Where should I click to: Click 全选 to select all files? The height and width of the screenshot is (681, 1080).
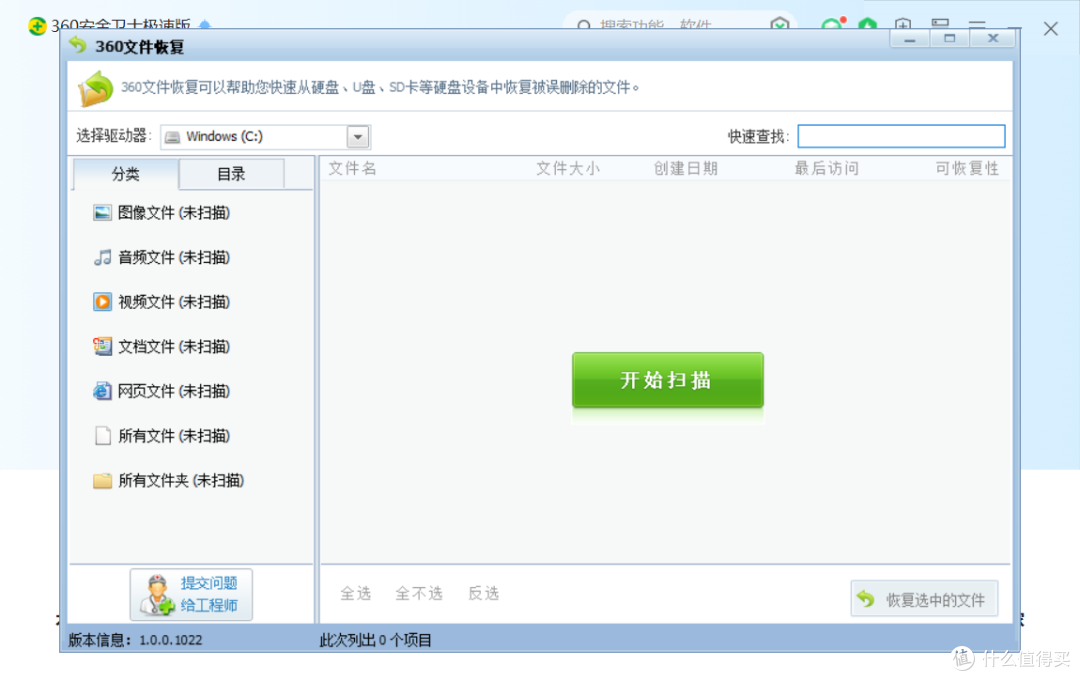(x=355, y=594)
